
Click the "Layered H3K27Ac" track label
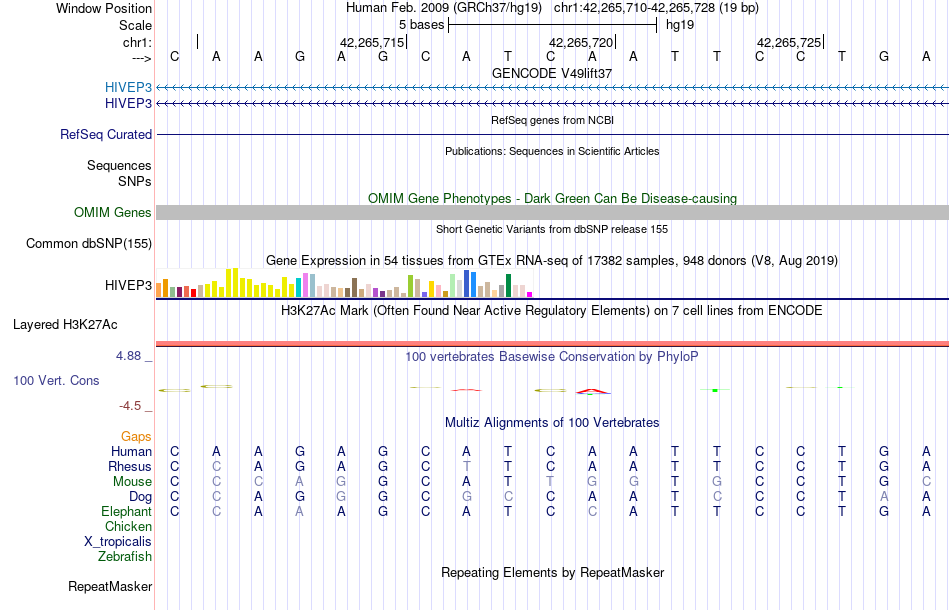tap(65, 325)
